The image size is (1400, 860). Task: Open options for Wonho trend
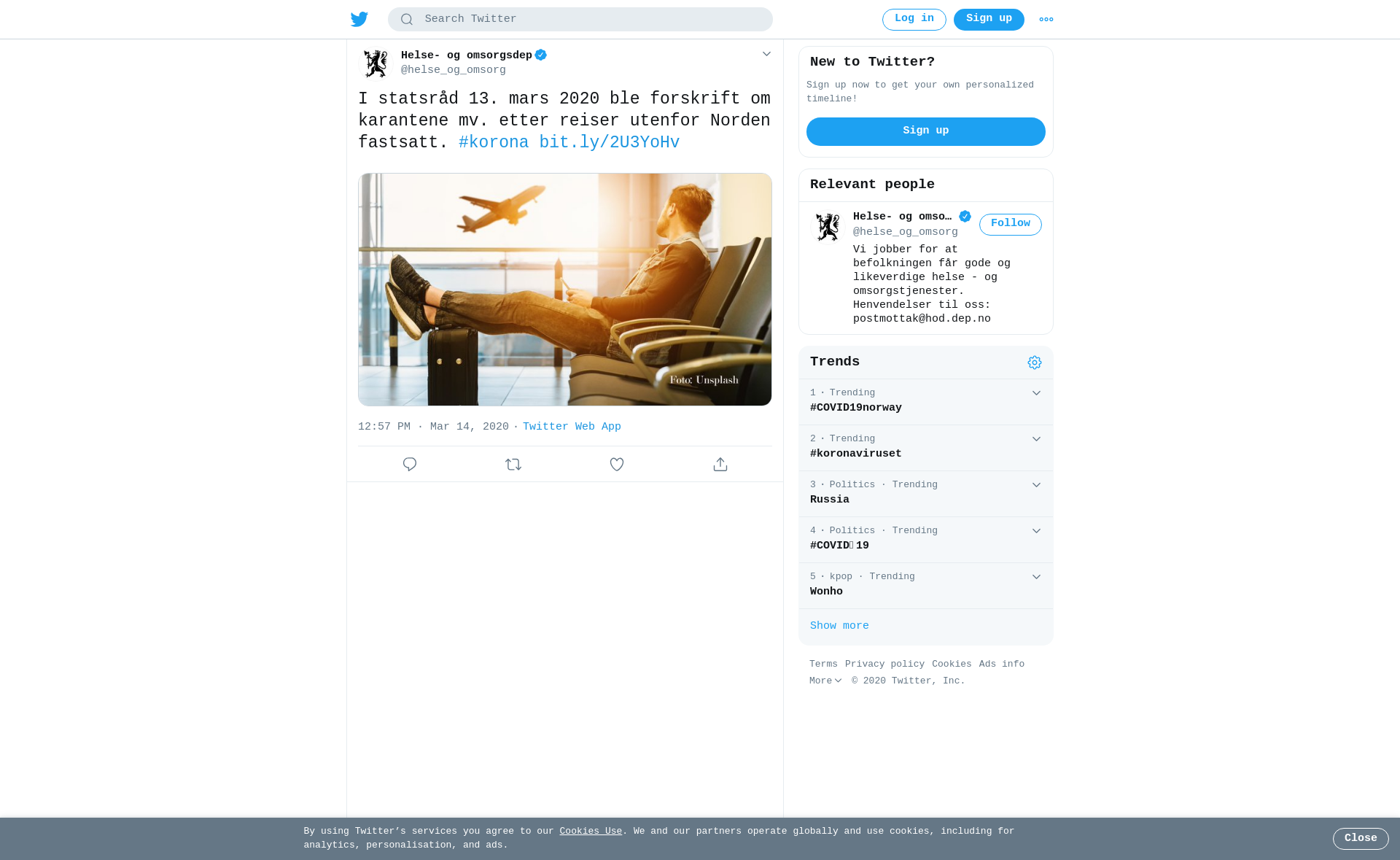pos(1036,577)
